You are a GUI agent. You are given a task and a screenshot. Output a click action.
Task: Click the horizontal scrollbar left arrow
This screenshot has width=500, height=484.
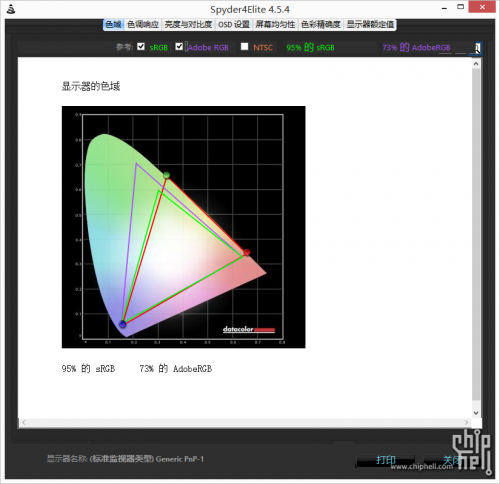point(23,423)
